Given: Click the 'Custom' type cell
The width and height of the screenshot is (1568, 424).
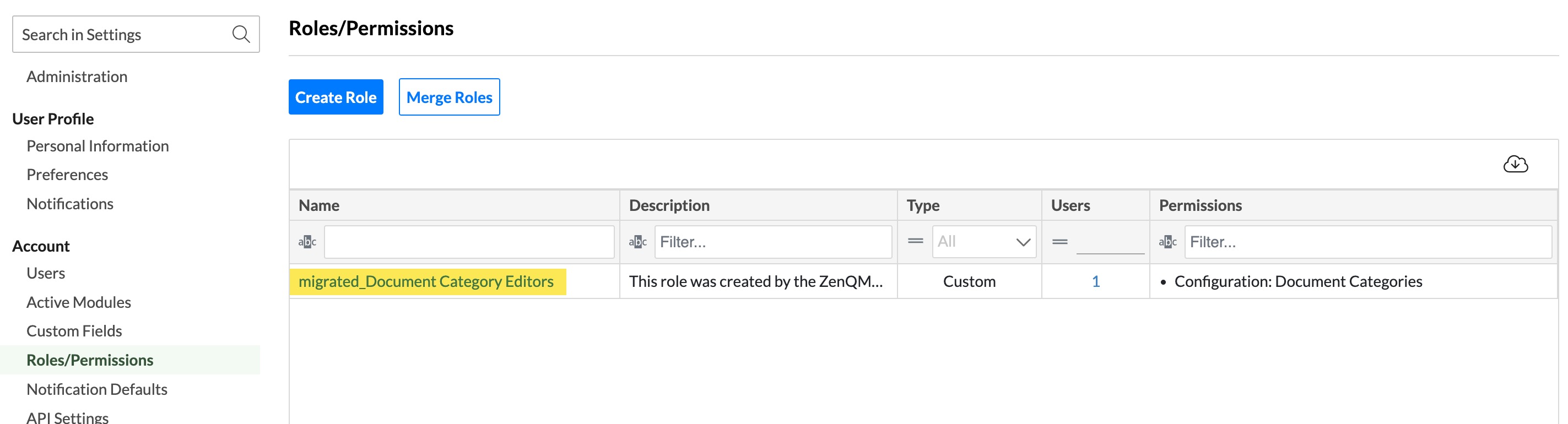Looking at the screenshot, I should 969,281.
